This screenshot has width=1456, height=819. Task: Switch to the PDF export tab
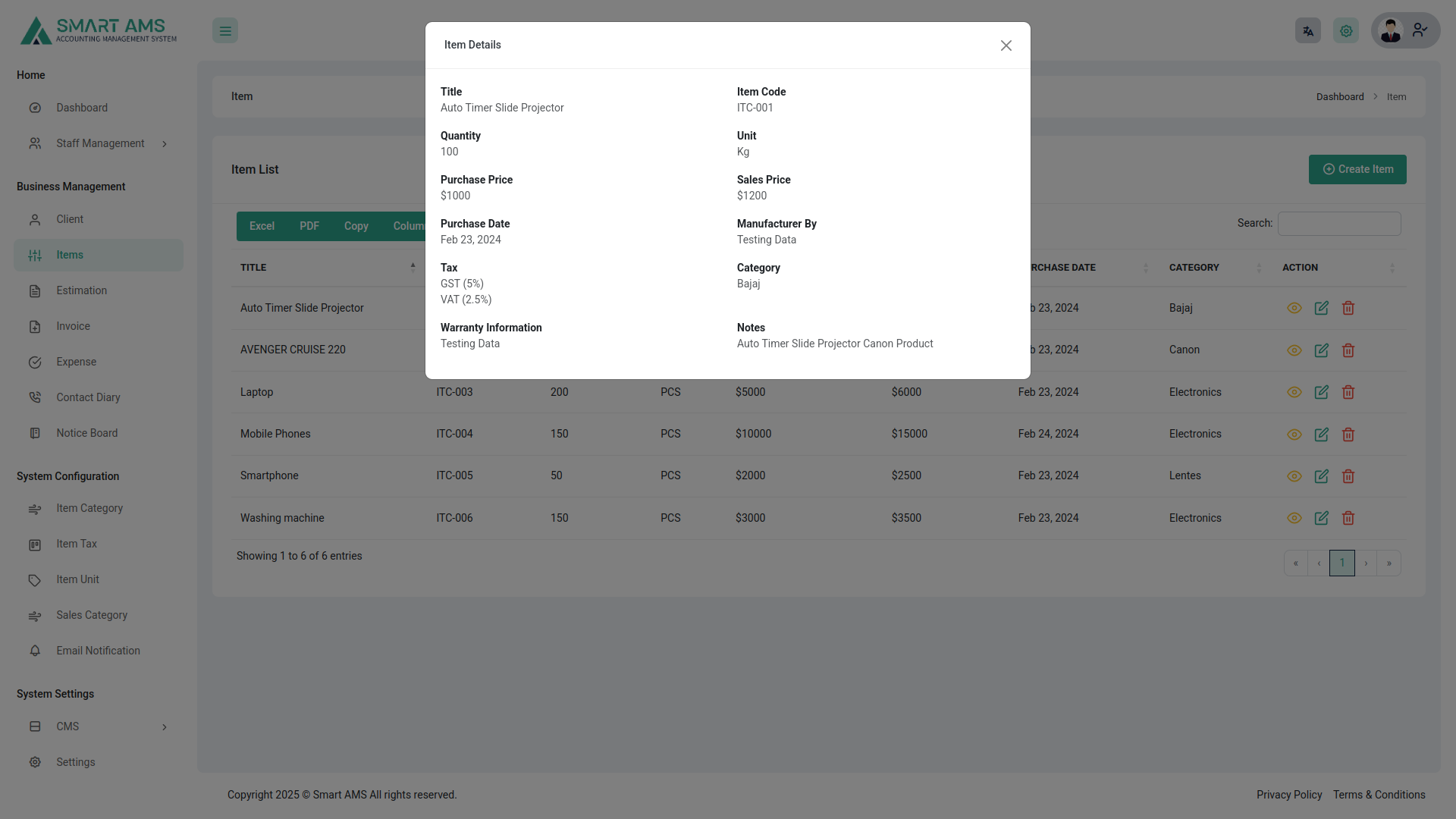pyautogui.click(x=309, y=226)
